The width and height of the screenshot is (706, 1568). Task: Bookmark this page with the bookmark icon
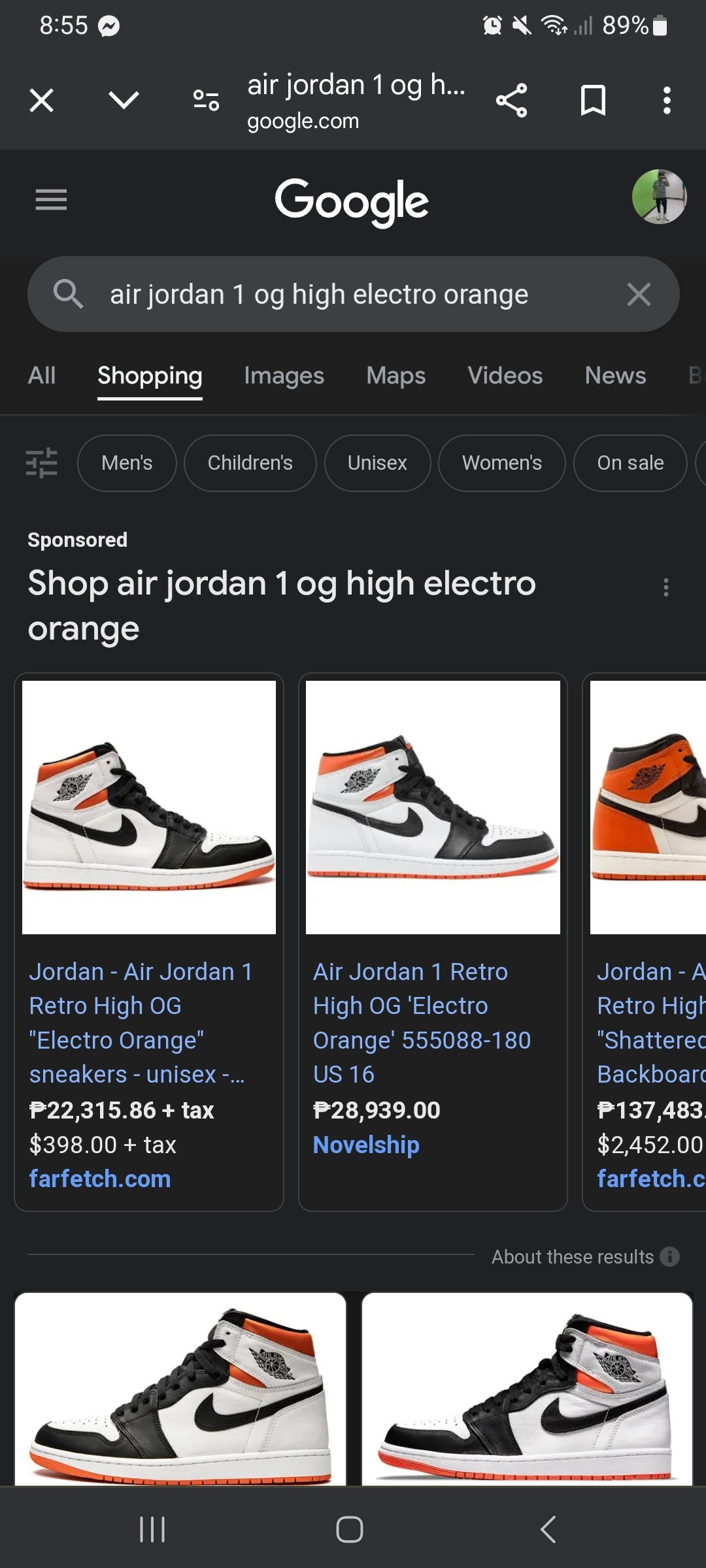(x=593, y=101)
